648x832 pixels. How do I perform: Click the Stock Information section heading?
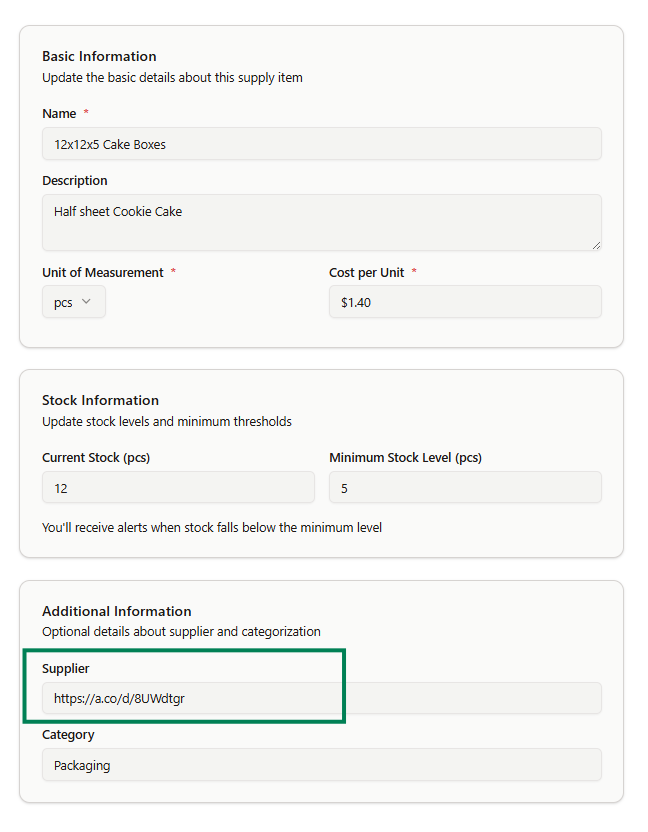coord(100,400)
